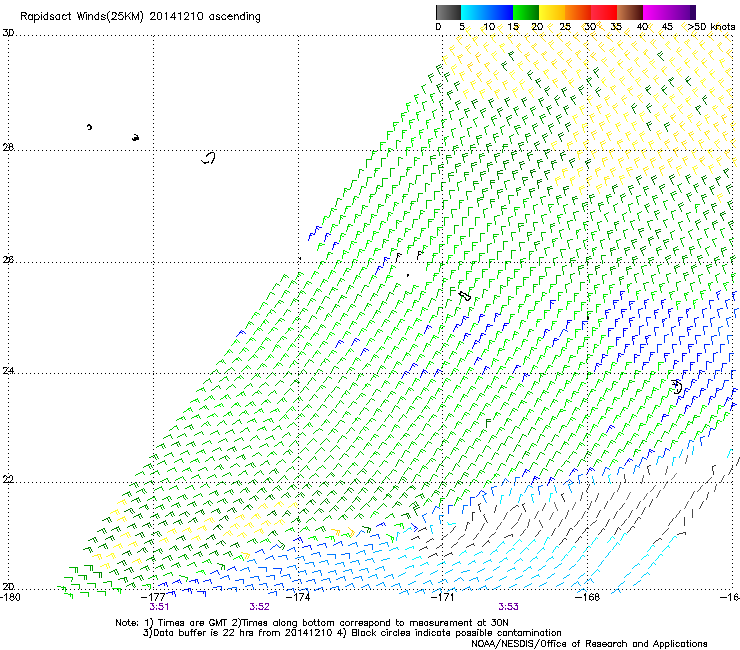Click the title 'Rapidscat Winds(25KM) 20141210 ascending'
The height and width of the screenshot is (650, 740).
click(140, 17)
